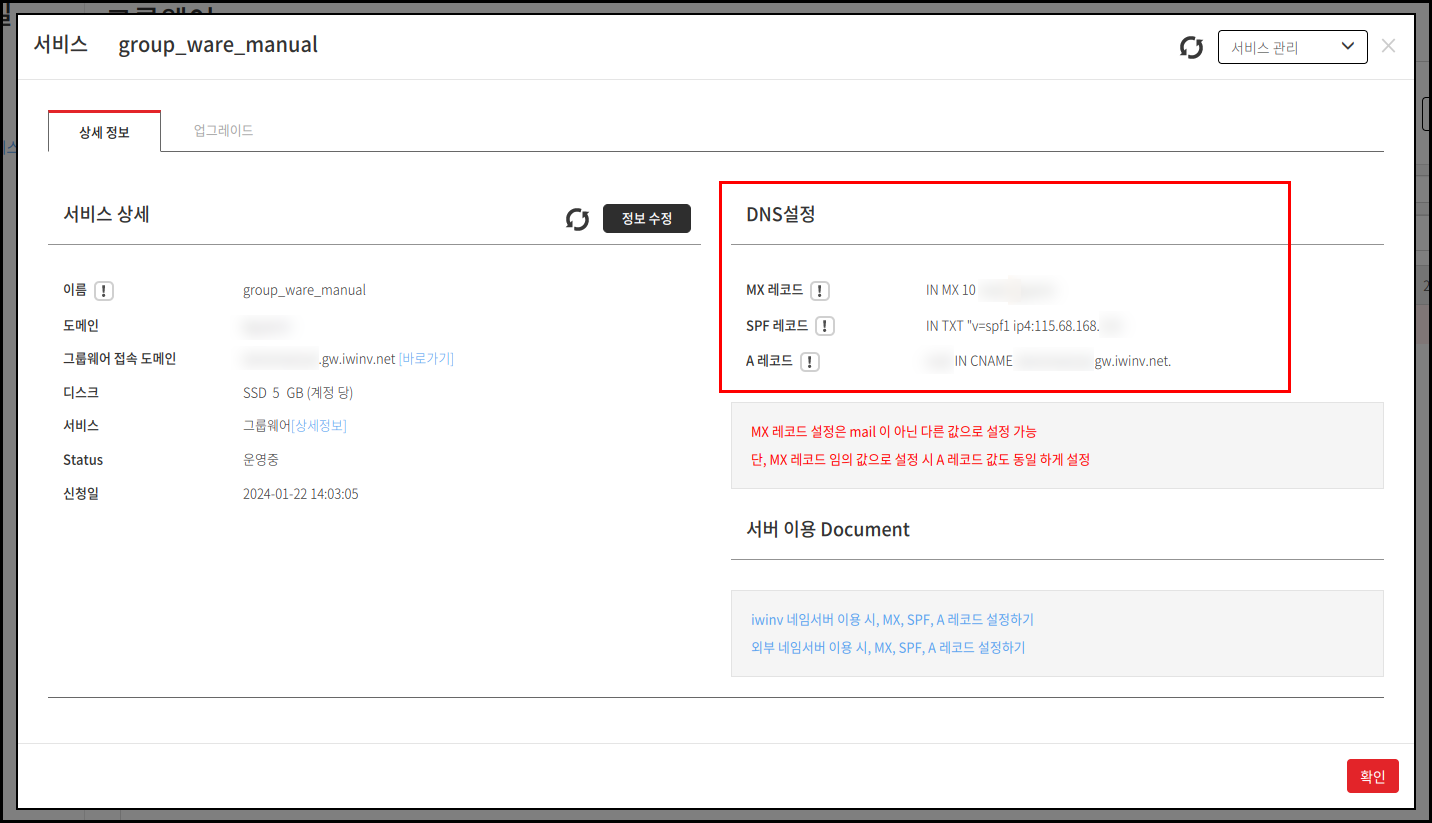
Task: Open the 업그레이드 tab
Action: 223,131
